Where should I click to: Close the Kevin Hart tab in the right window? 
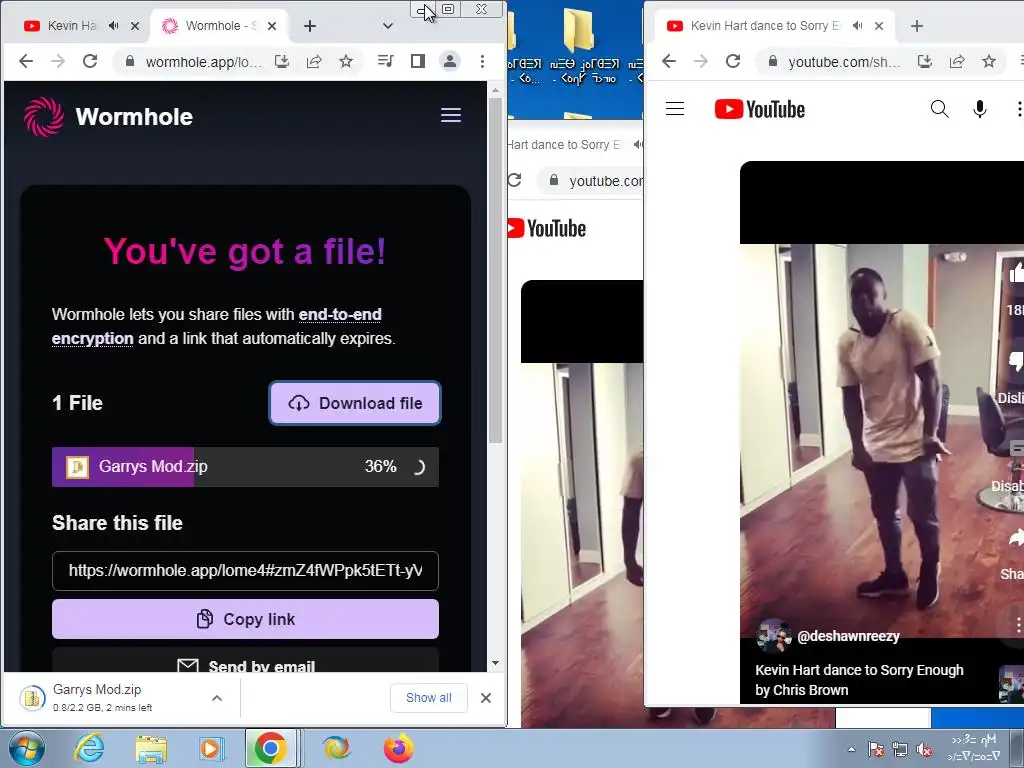click(879, 26)
